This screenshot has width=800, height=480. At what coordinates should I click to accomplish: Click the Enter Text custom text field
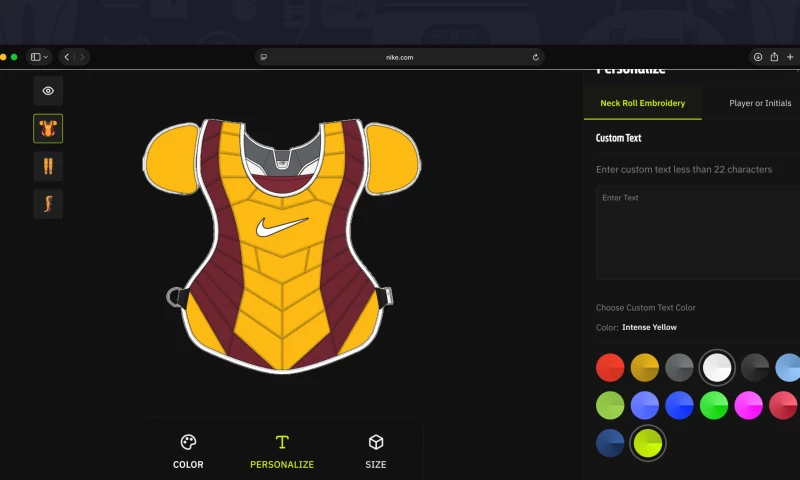[698, 233]
